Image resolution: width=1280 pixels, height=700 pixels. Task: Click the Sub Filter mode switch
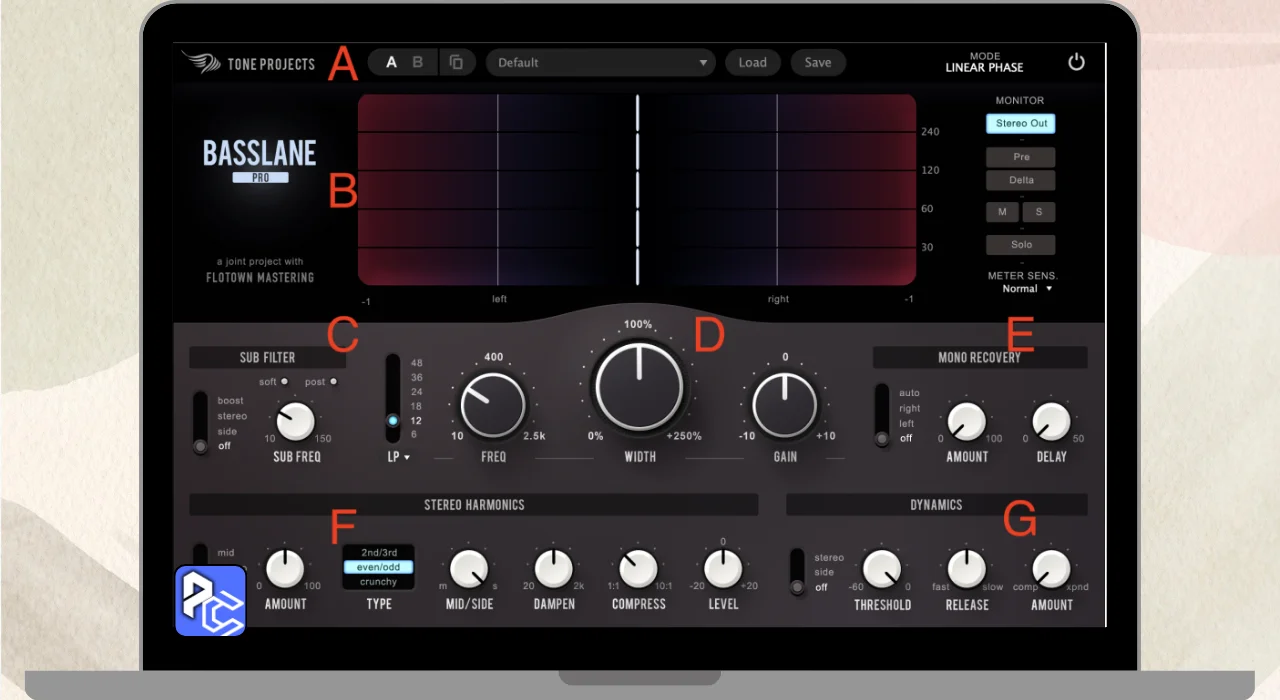point(201,423)
